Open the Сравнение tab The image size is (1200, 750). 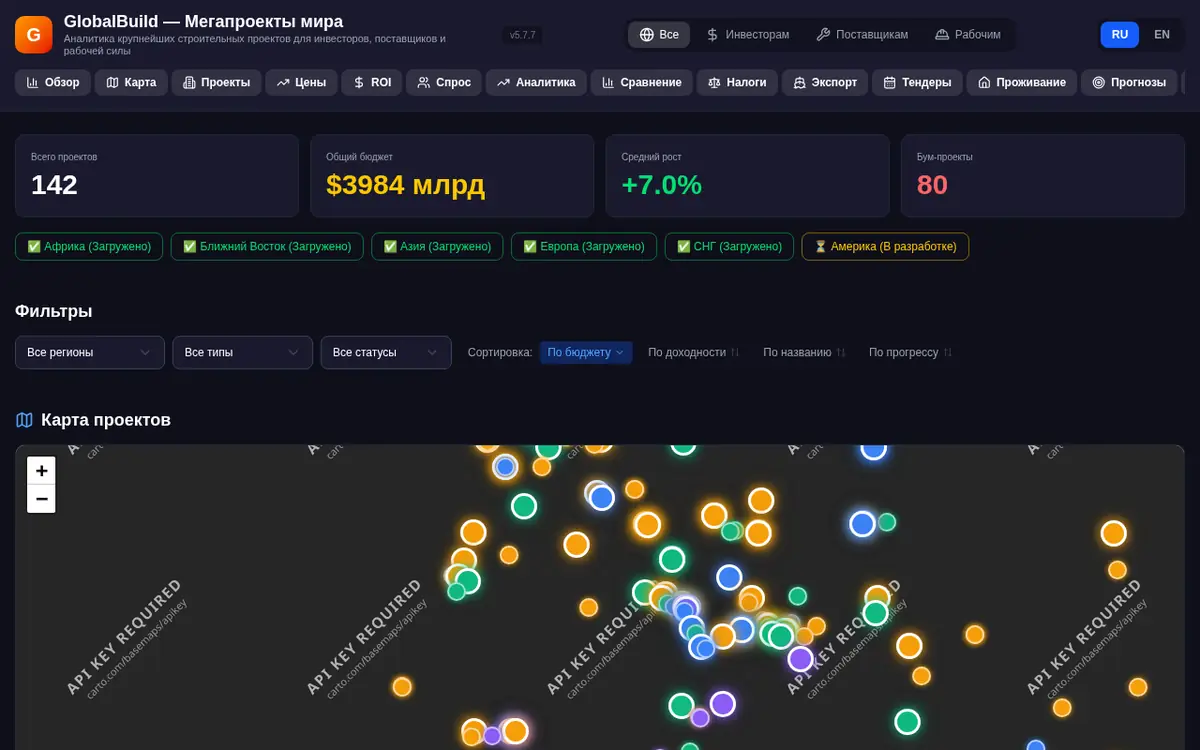point(642,82)
